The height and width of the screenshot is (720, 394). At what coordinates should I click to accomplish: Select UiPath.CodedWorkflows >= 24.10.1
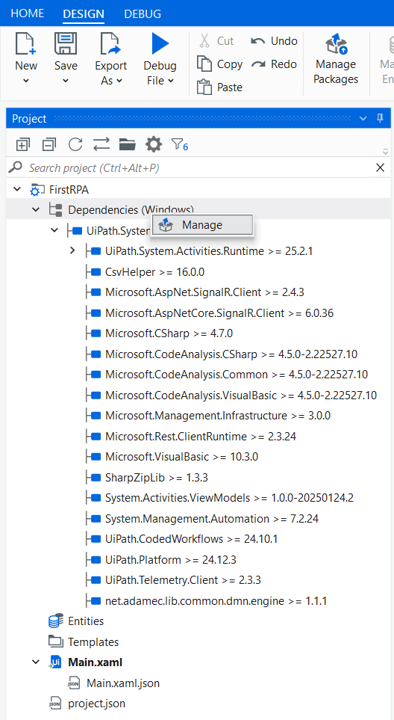(191, 539)
